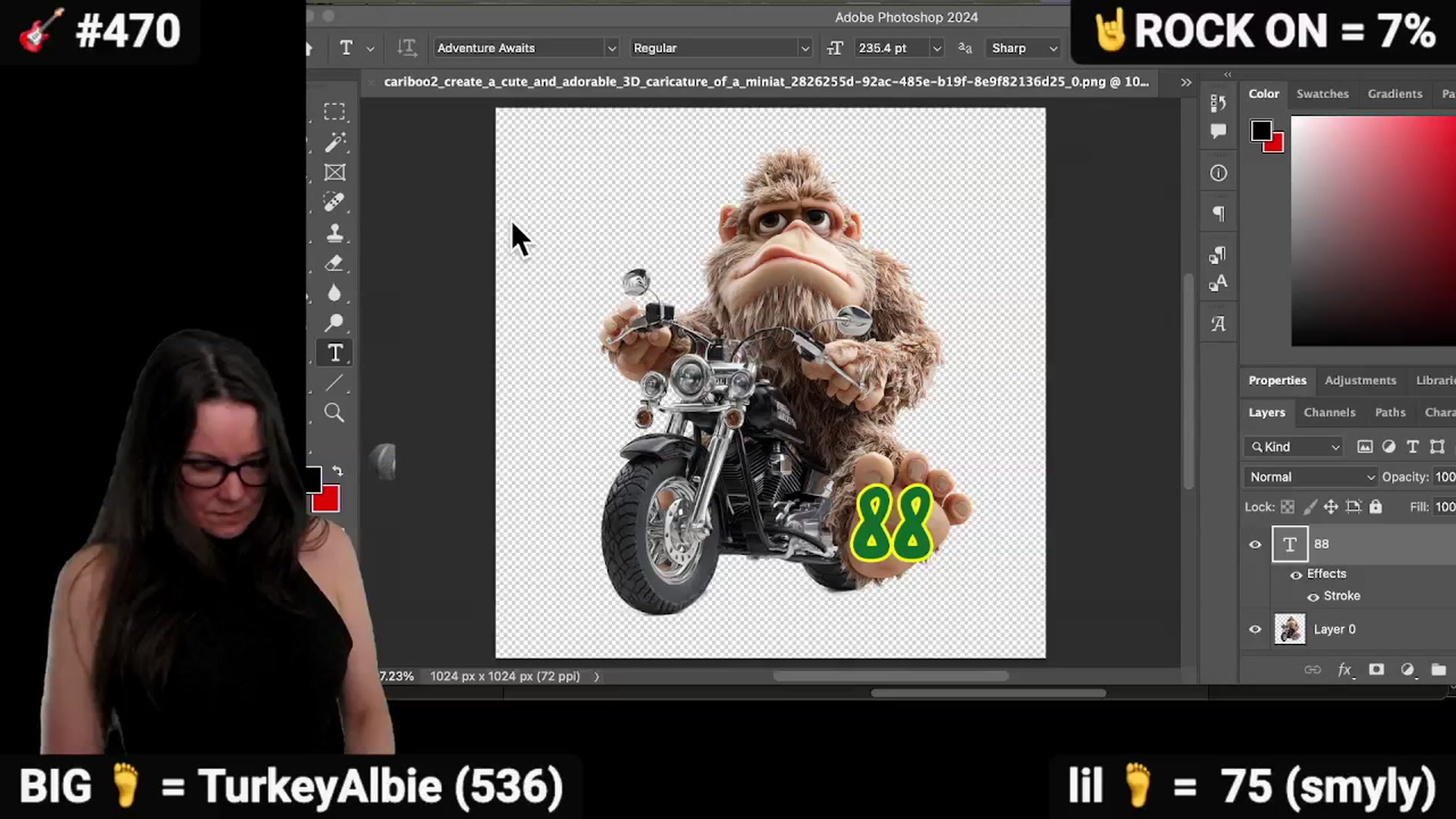Open the Info panel icon

point(1219,174)
